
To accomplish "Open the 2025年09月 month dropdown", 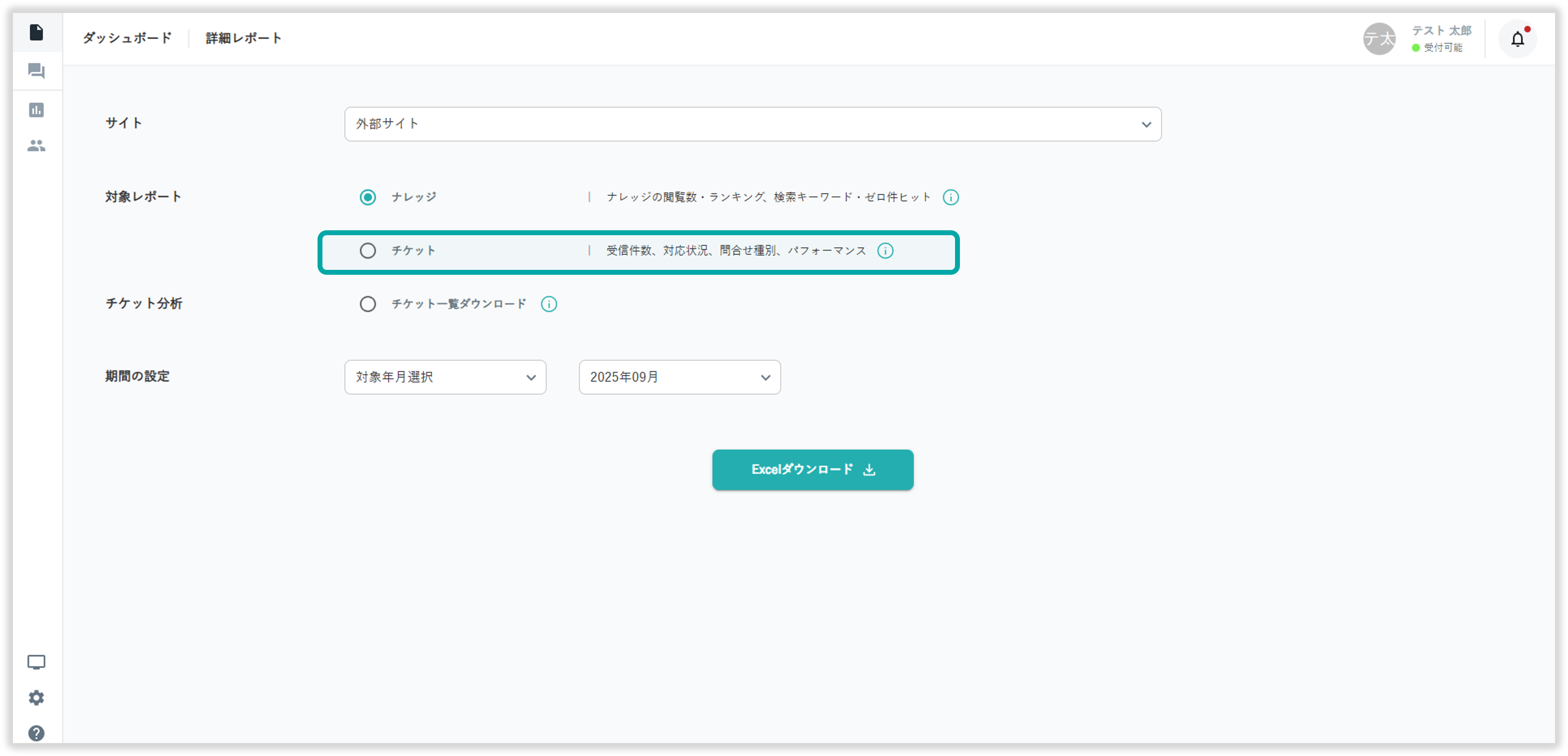I will 679,377.
